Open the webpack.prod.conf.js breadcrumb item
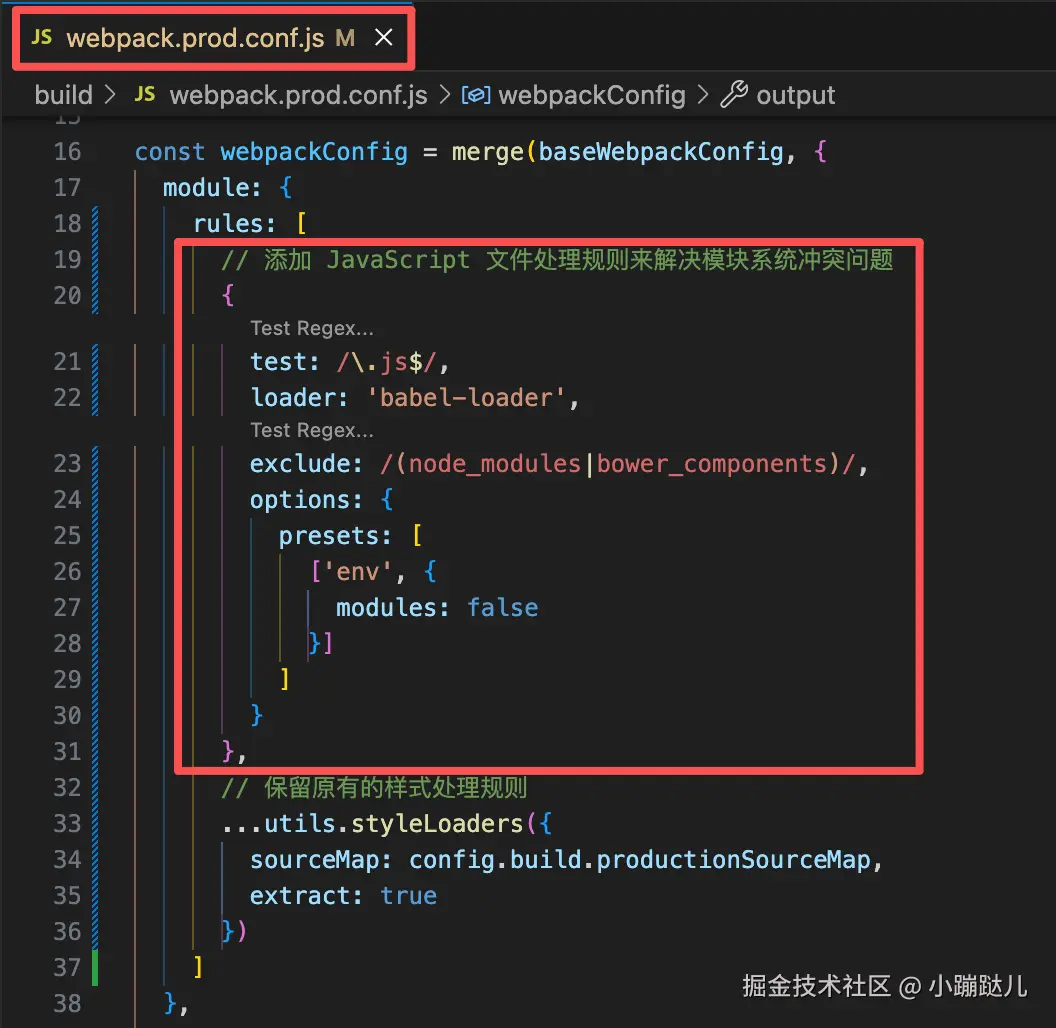This screenshot has width=1056, height=1028. (x=298, y=95)
